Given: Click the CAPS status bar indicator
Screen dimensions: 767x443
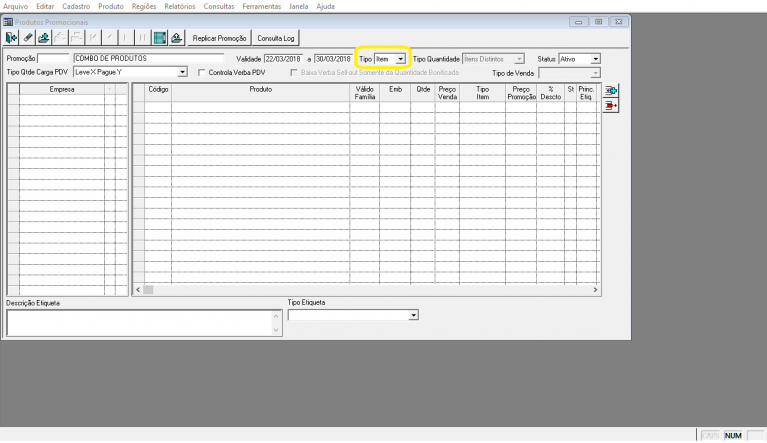Looking at the screenshot, I should click(x=710, y=436).
